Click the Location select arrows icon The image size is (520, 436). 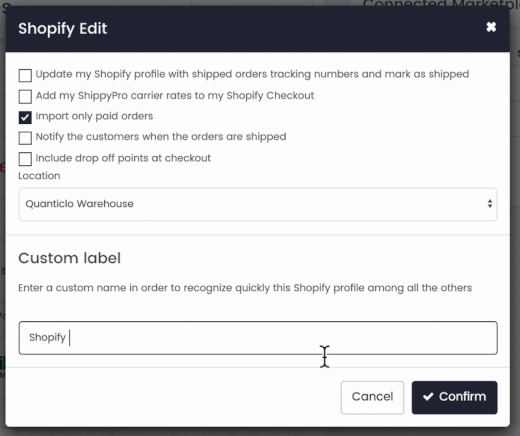coord(490,204)
